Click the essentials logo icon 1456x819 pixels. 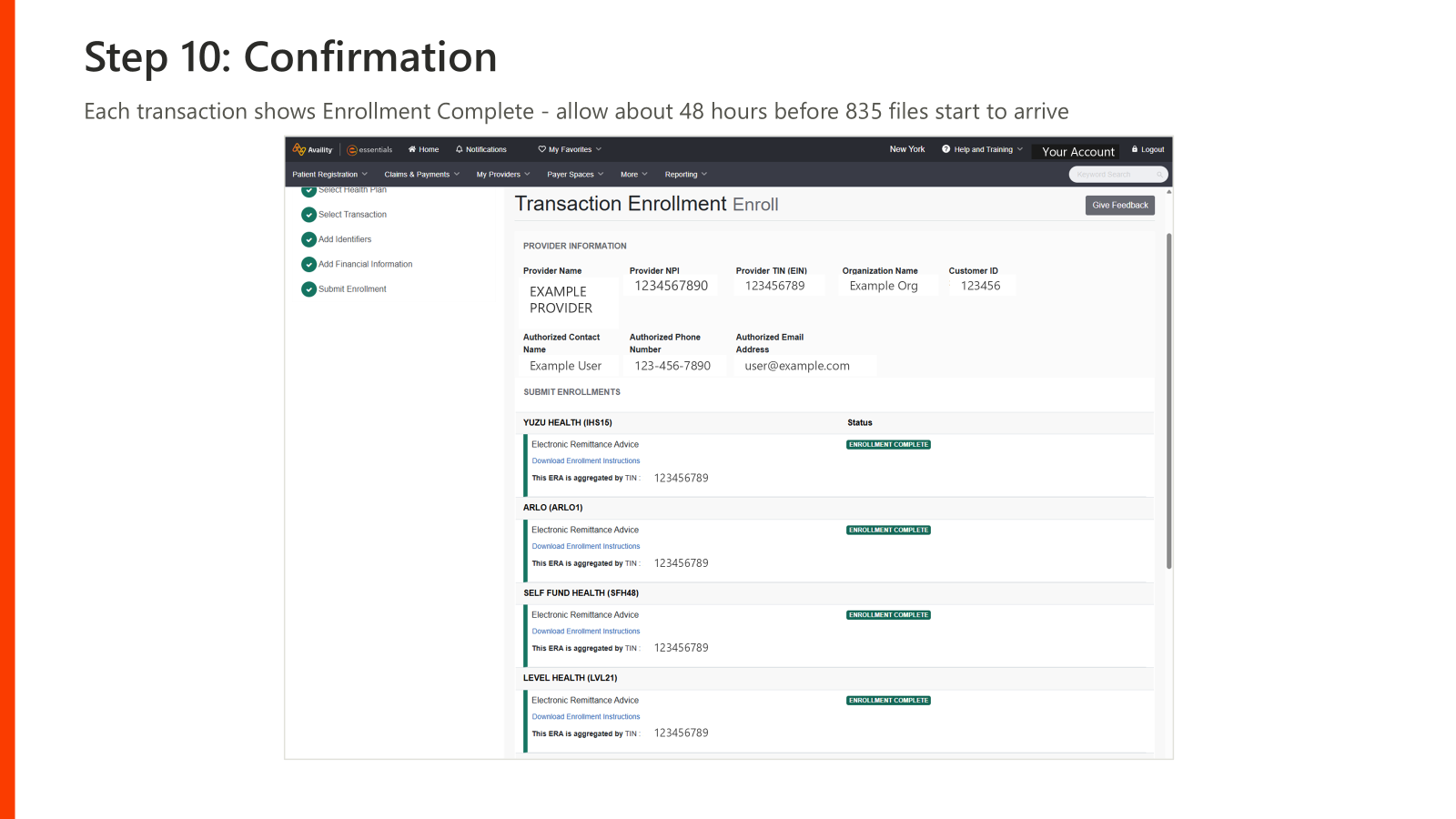pyautogui.click(x=352, y=150)
